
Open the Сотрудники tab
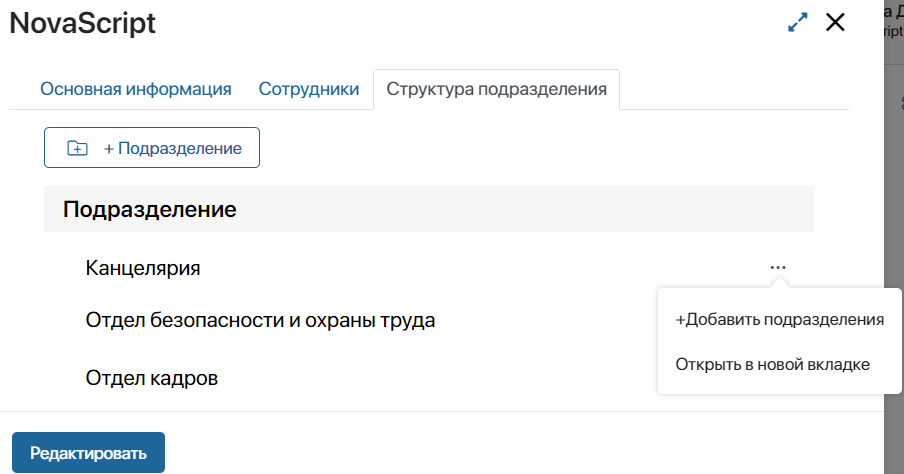click(x=308, y=89)
